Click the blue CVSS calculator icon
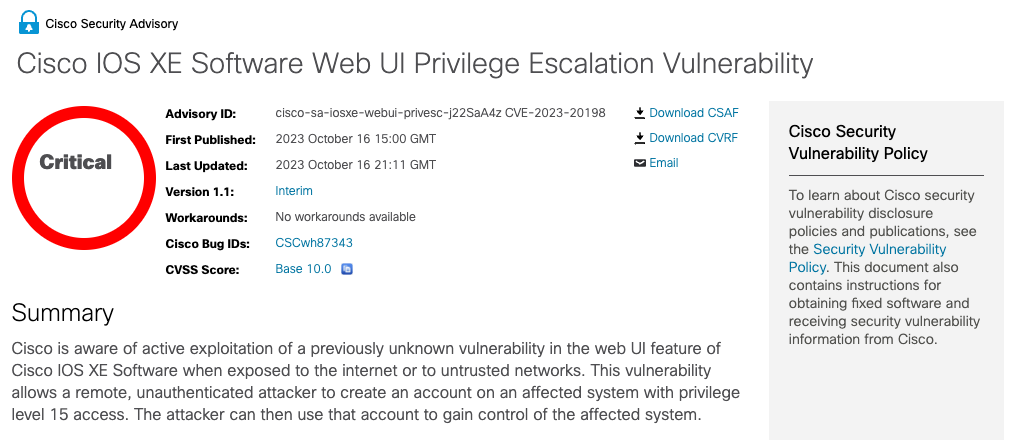 347,269
